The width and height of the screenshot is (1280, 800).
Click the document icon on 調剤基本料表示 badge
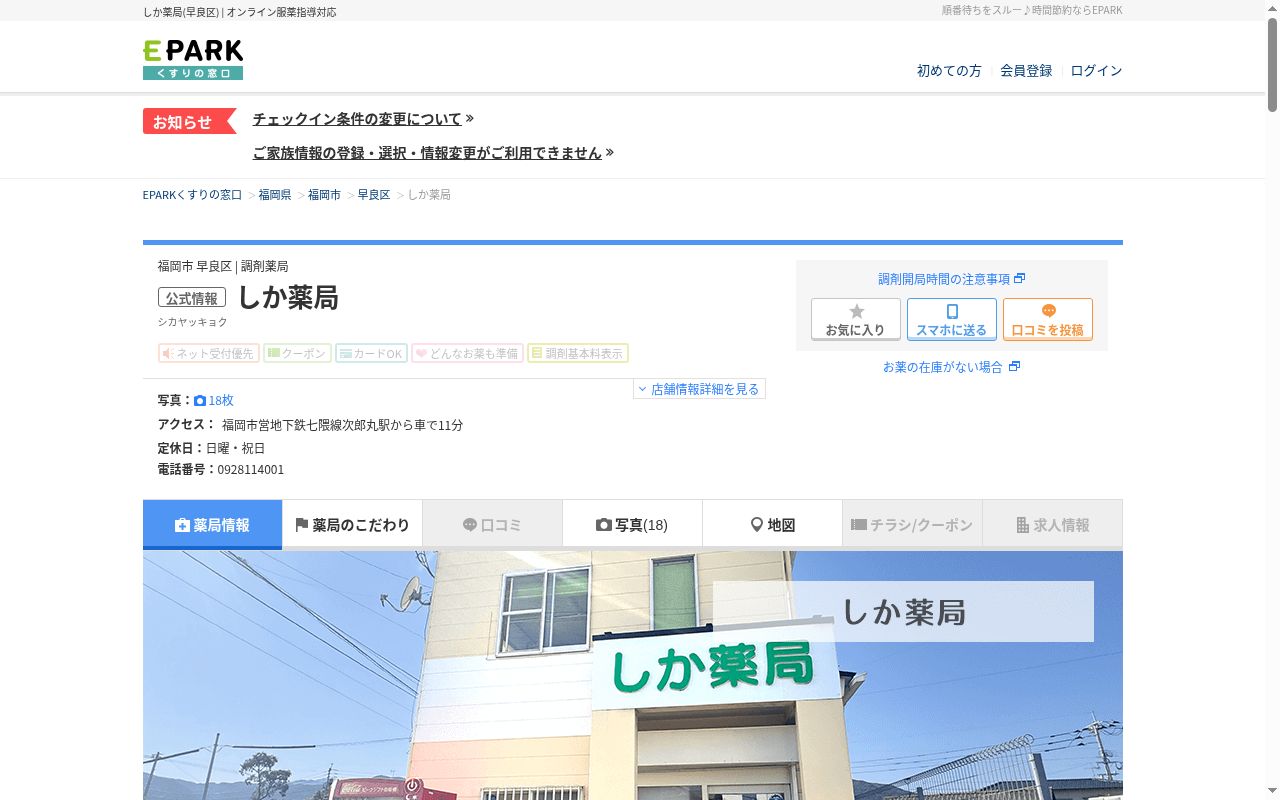tap(537, 353)
